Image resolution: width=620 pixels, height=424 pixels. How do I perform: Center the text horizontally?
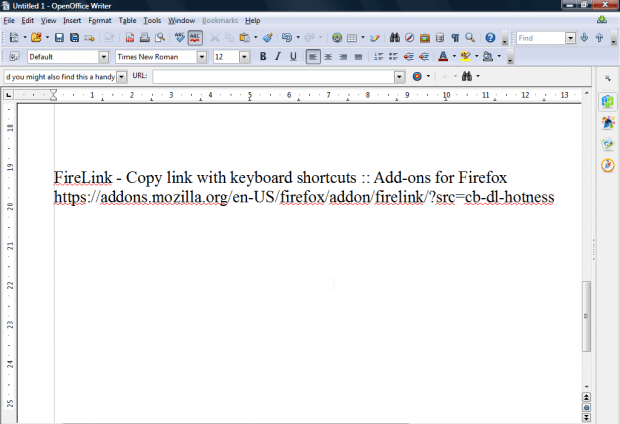(328, 57)
